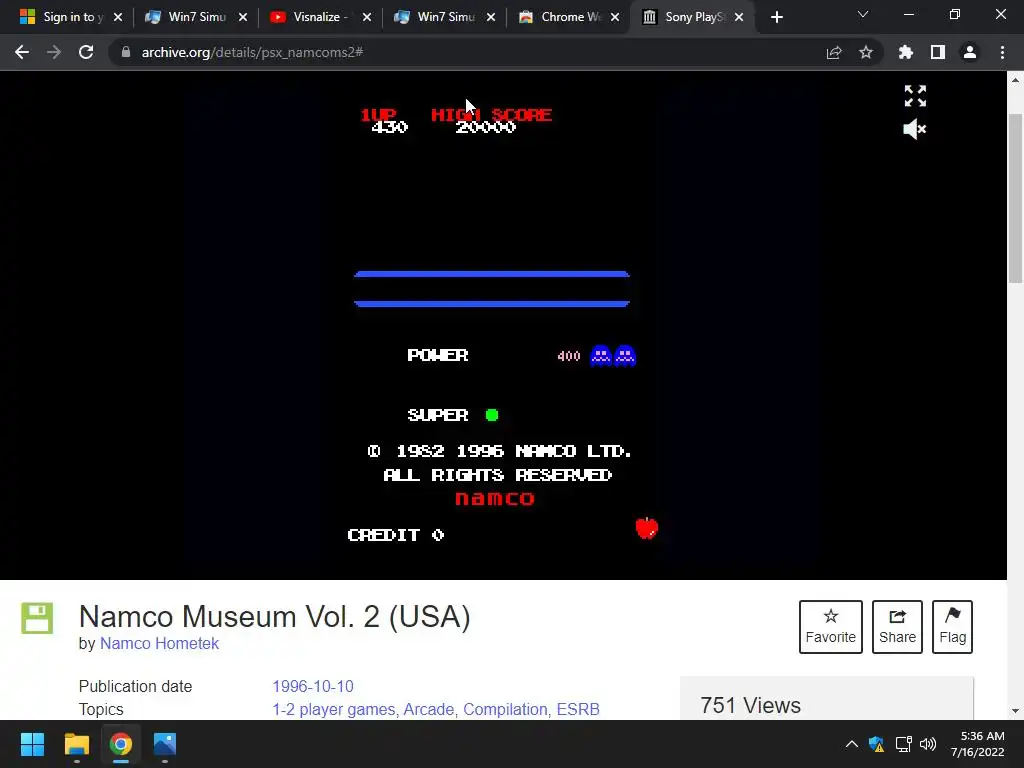Open the Compilation topic link
The image size is (1024, 768).
click(507, 709)
